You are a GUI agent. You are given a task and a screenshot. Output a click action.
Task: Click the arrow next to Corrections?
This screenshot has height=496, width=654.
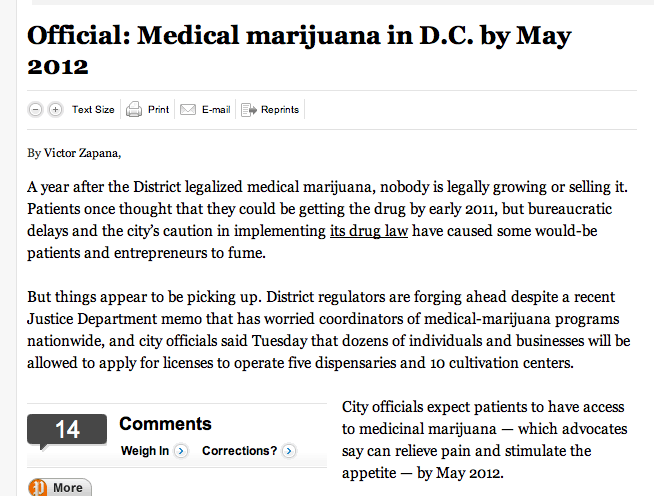pos(289,451)
